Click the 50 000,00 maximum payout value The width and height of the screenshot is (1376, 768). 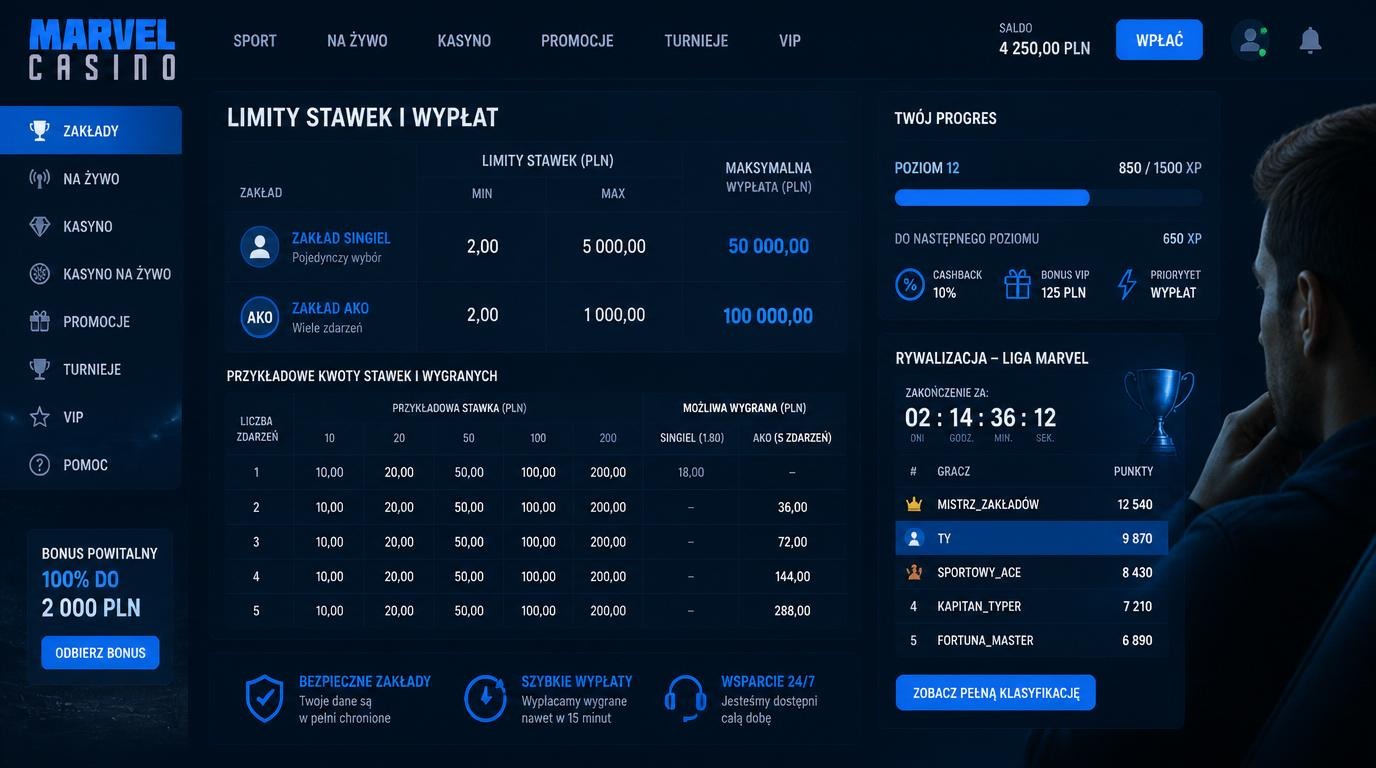click(768, 246)
